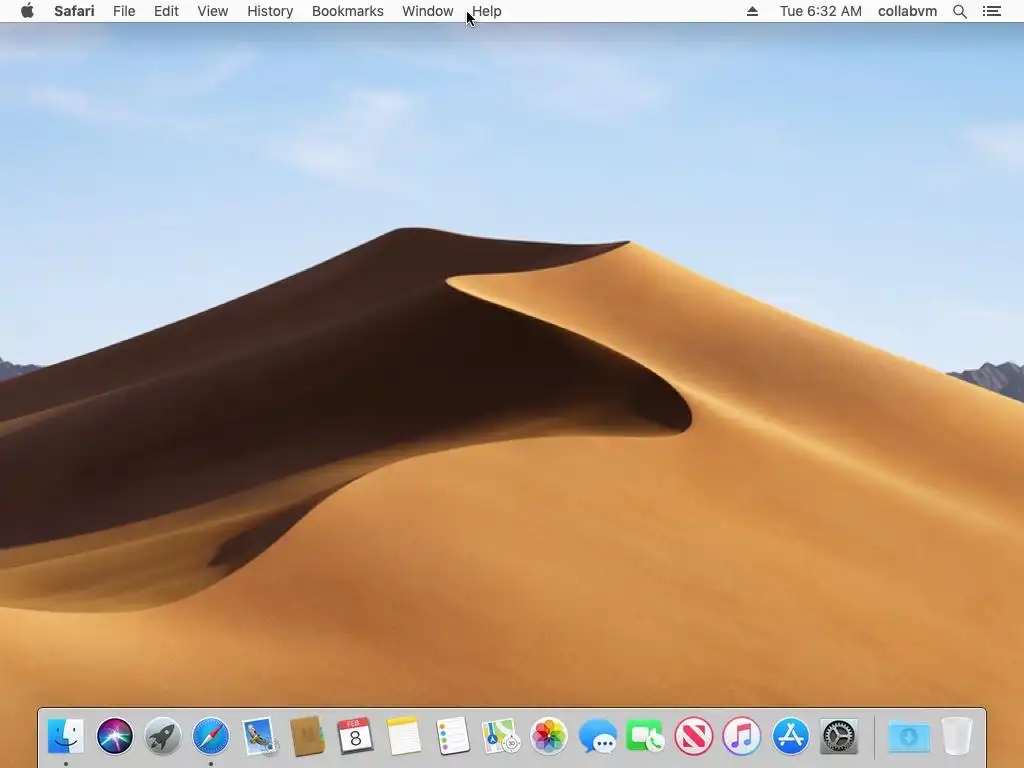1024x768 pixels.
Task: Click the Tue 6:32 AM clock
Action: (821, 11)
